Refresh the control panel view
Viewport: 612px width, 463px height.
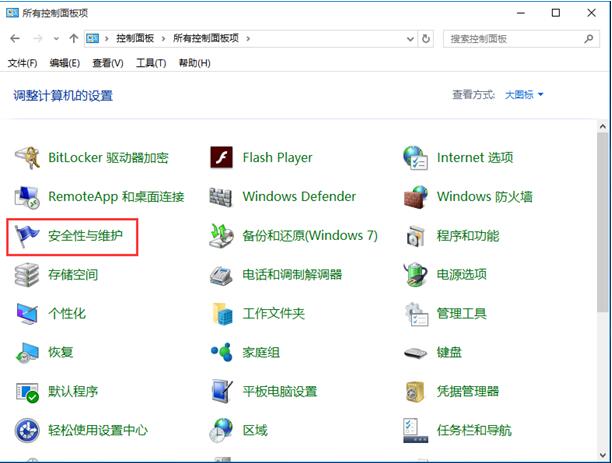coord(426,39)
